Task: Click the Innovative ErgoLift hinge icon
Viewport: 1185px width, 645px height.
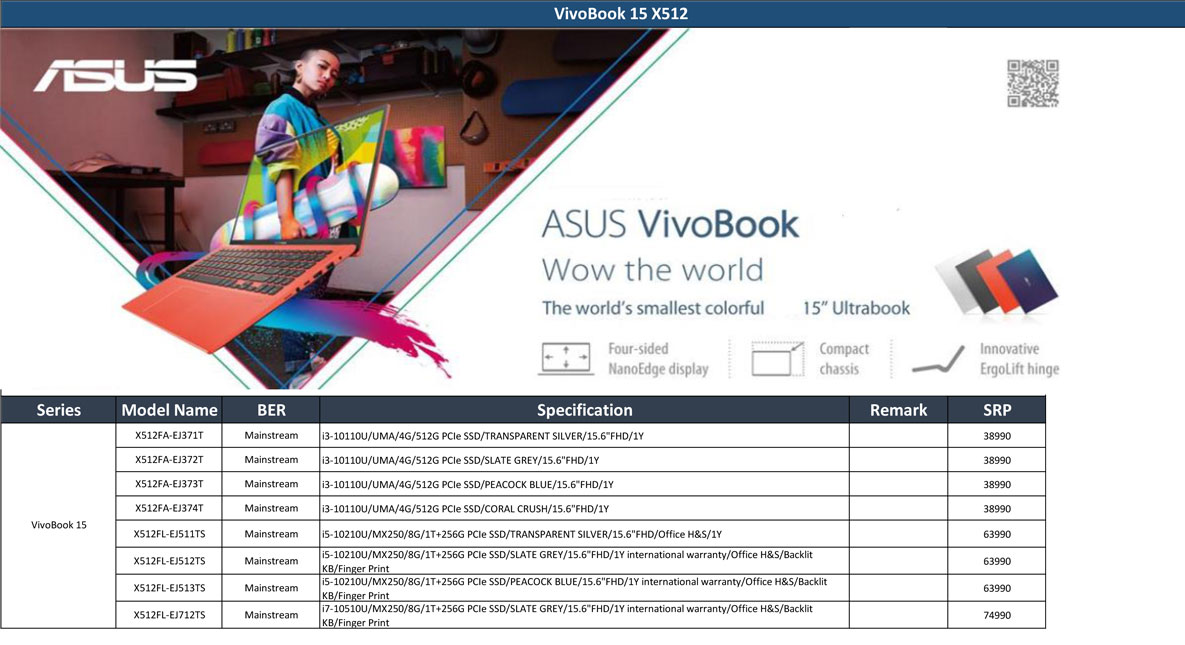Action: [x=938, y=359]
